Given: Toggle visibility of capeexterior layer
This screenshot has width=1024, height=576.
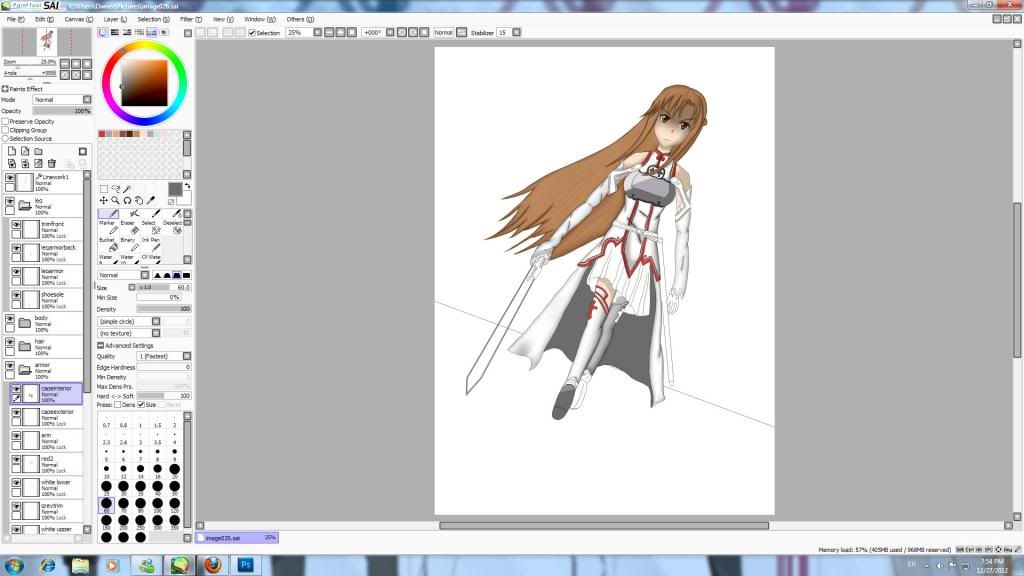Looking at the screenshot, I should (16, 413).
